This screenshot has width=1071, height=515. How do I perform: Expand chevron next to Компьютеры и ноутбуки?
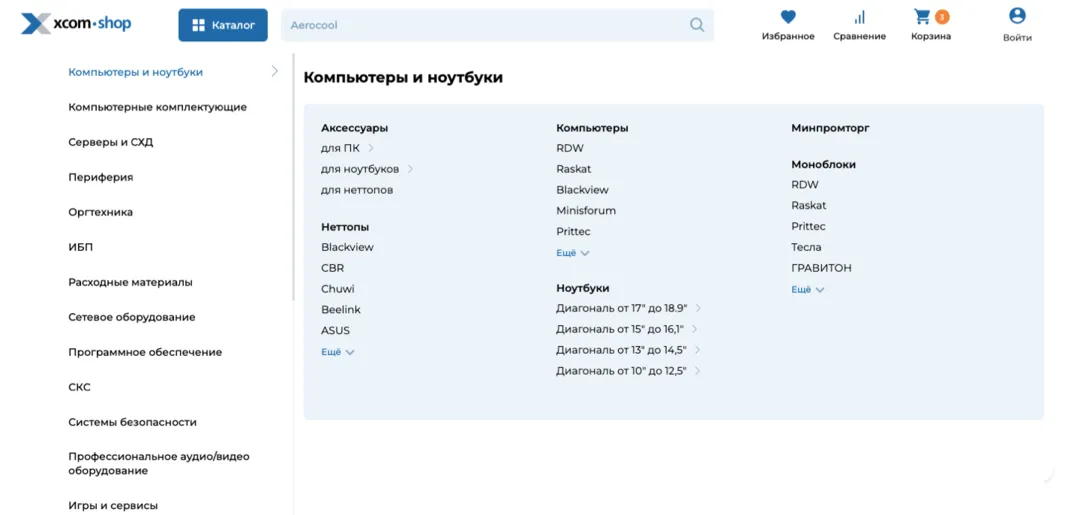tap(275, 71)
